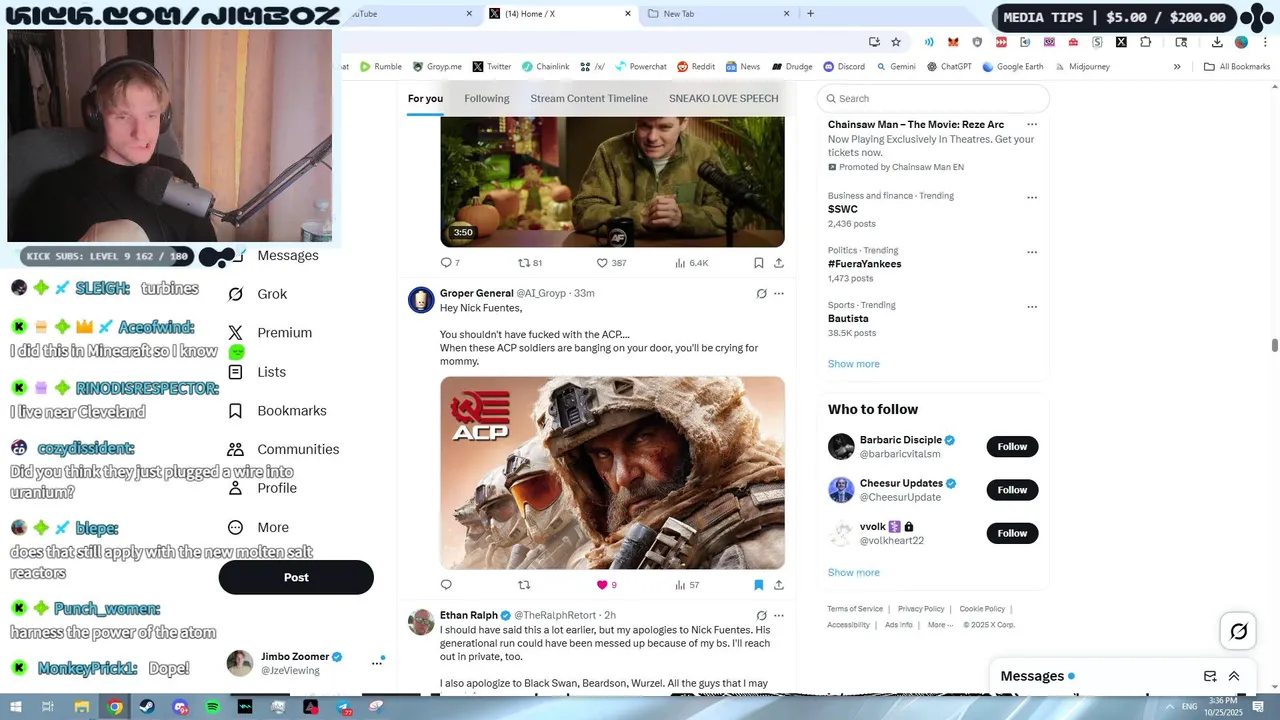
Task: Open more options on Groper General post
Action: click(779, 293)
